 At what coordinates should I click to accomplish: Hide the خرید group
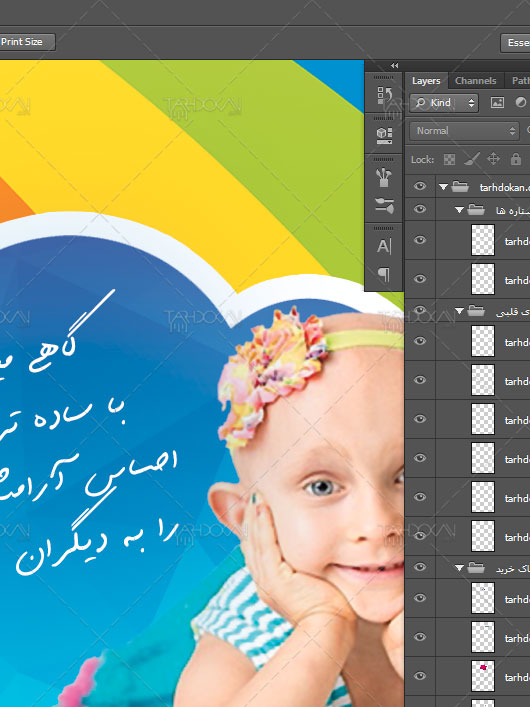(420, 567)
